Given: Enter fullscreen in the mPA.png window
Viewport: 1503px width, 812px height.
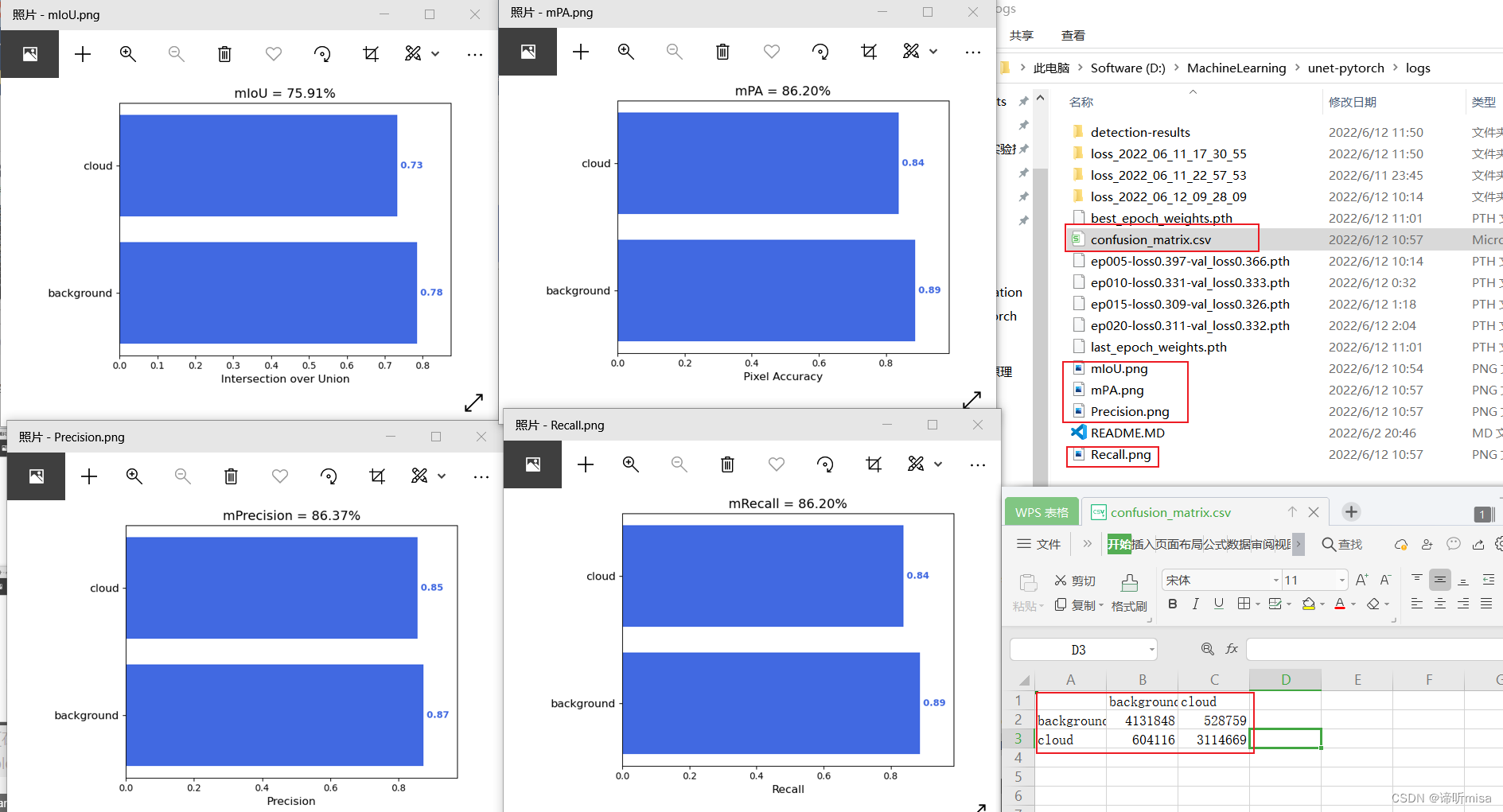Looking at the screenshot, I should point(971,399).
